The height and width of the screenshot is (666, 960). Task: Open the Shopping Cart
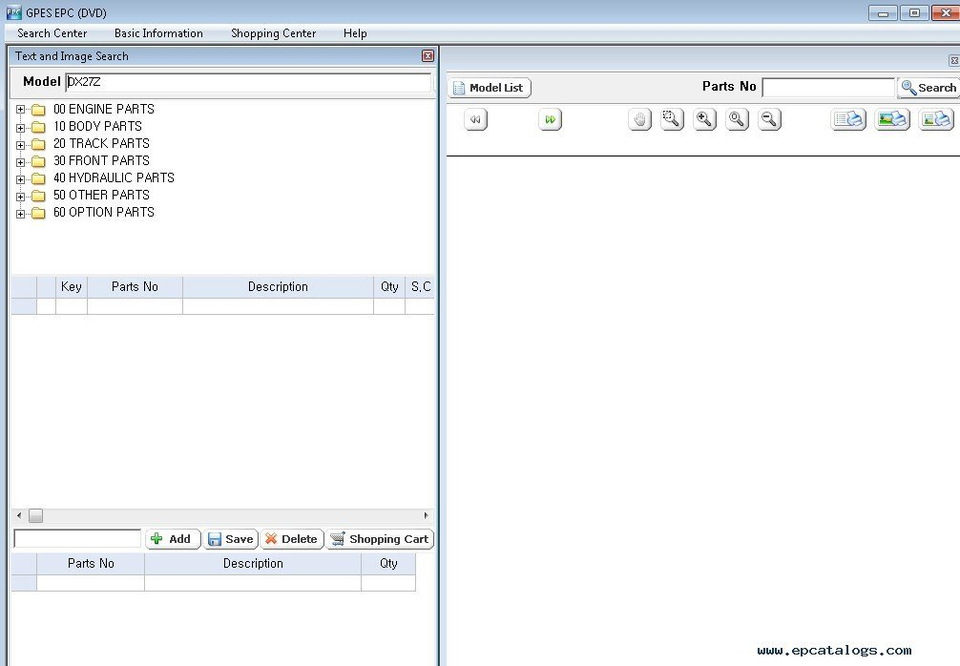(x=380, y=539)
